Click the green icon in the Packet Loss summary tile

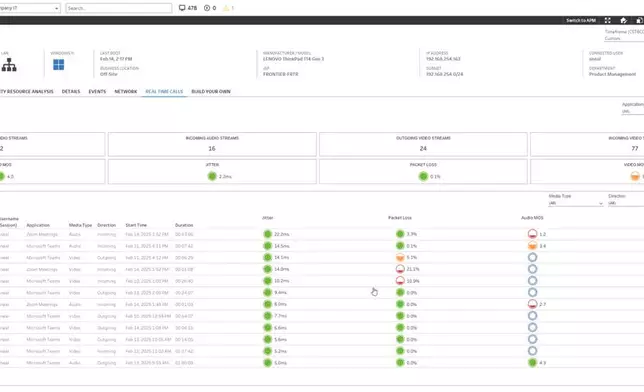(423, 176)
